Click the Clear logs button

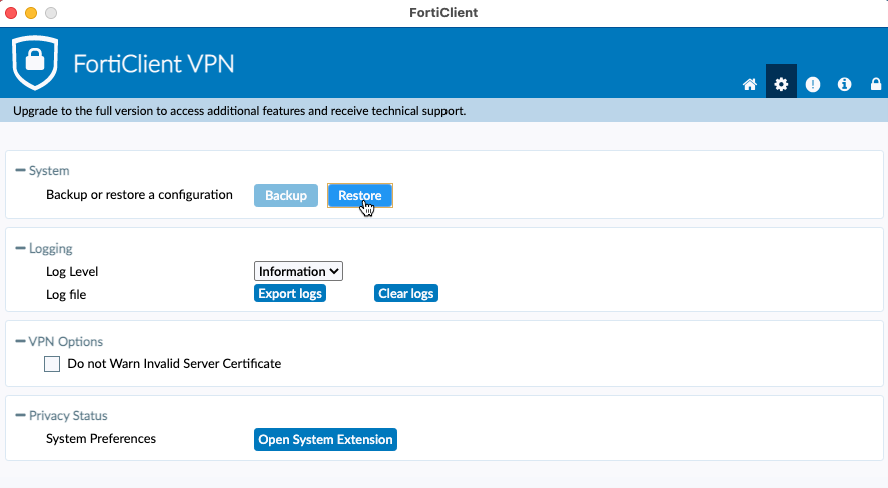pos(405,293)
